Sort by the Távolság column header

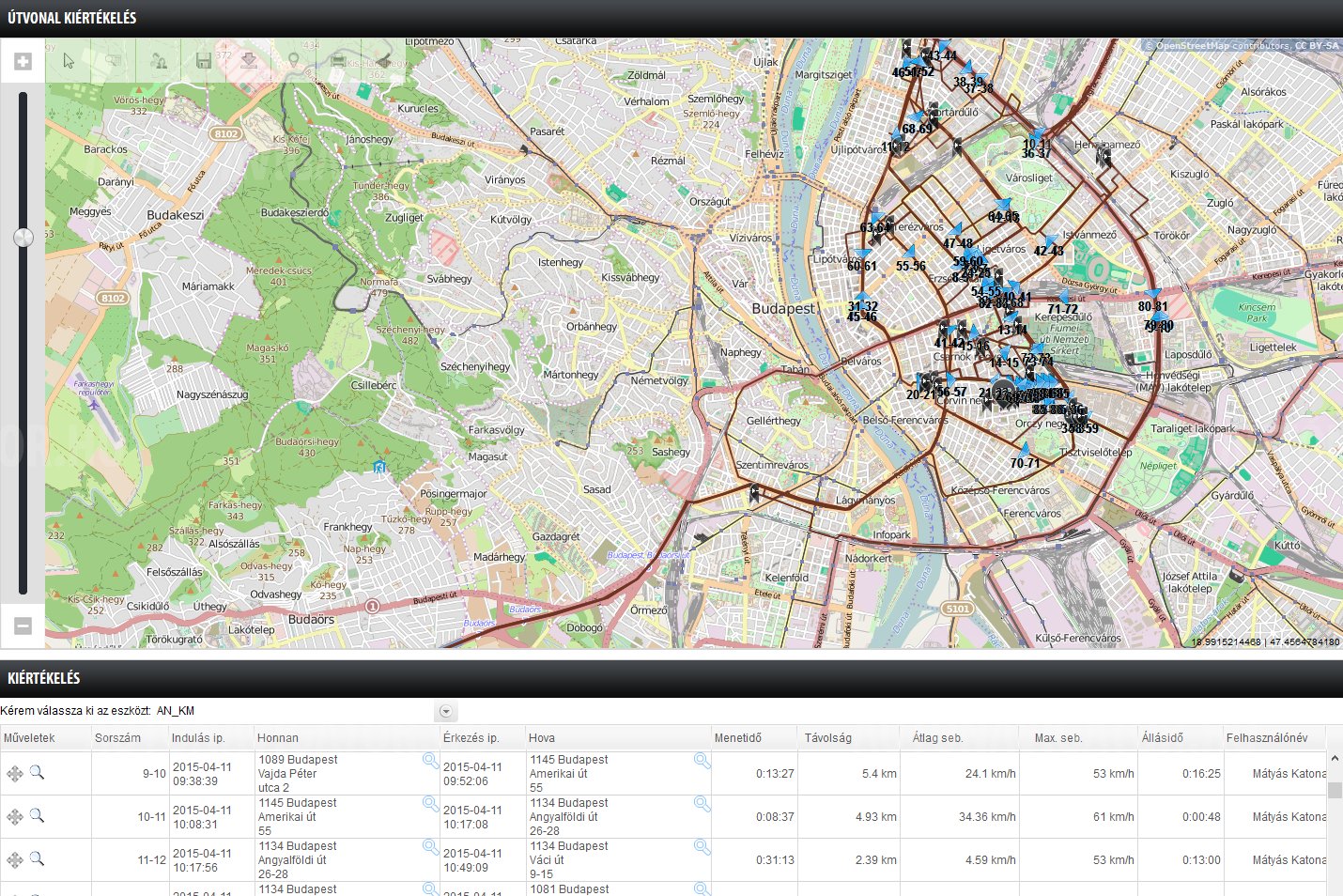(827, 737)
